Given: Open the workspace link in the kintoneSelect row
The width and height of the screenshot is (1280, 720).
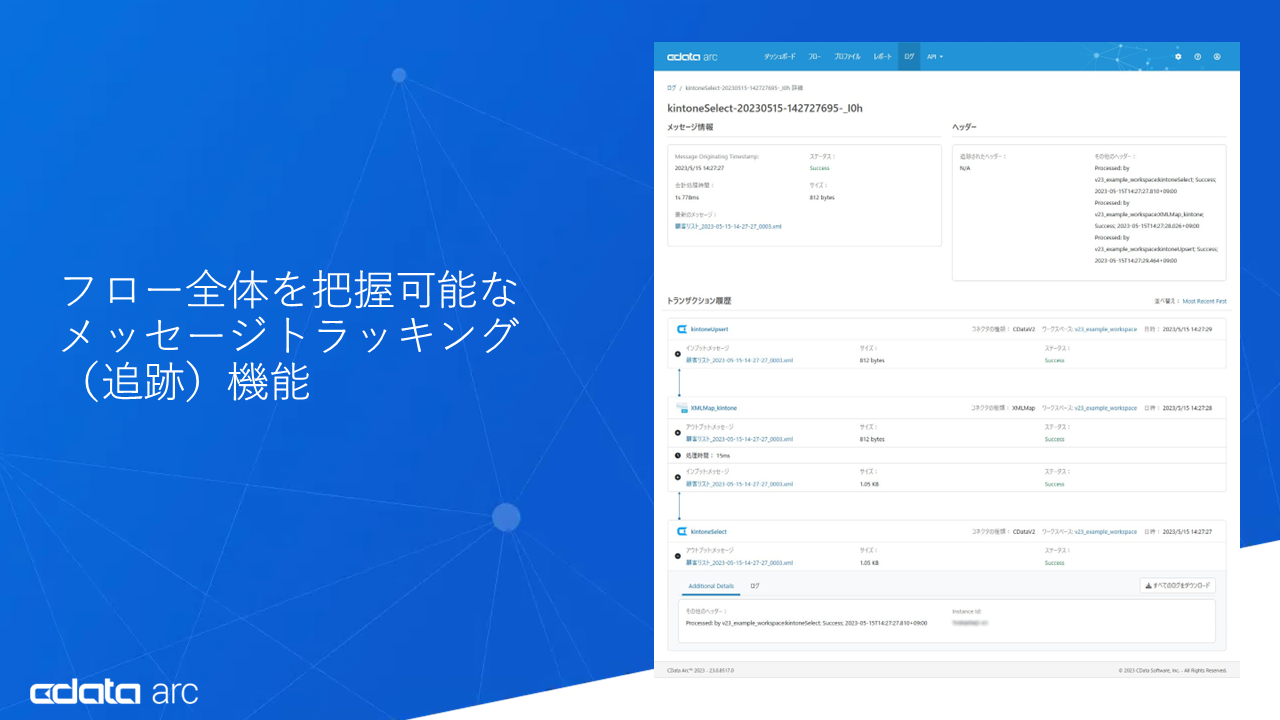Looking at the screenshot, I should pos(1106,532).
